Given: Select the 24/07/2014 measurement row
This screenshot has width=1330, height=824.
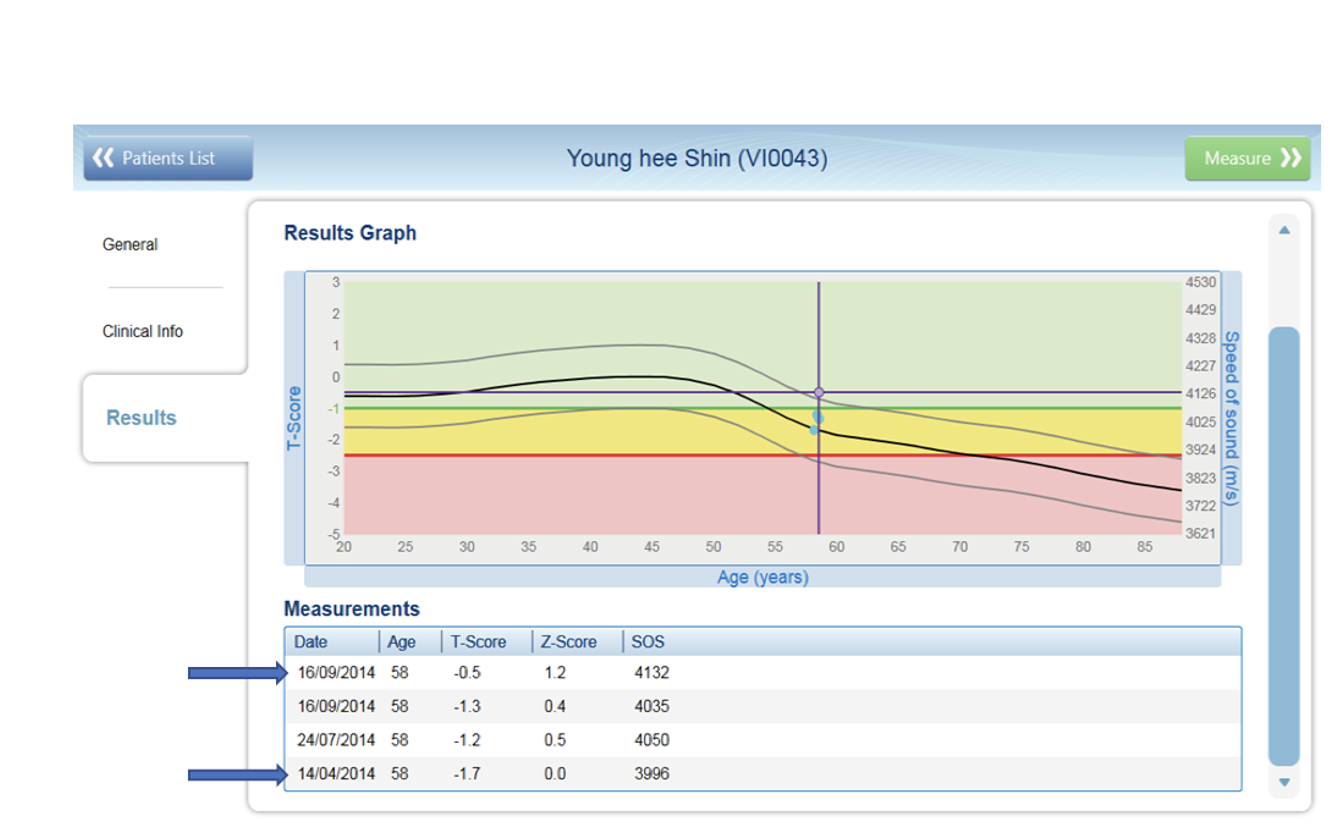Looking at the screenshot, I should [763, 740].
